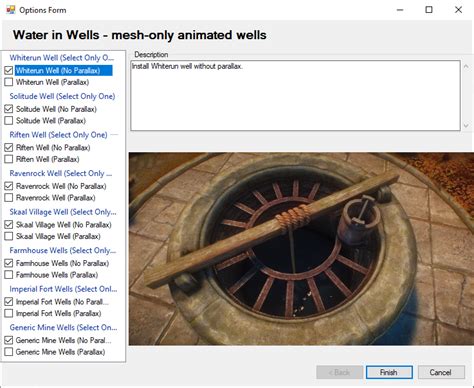
Task: Uncheck Solitude Well (No Parallax) checkbox
Action: (x=9, y=109)
